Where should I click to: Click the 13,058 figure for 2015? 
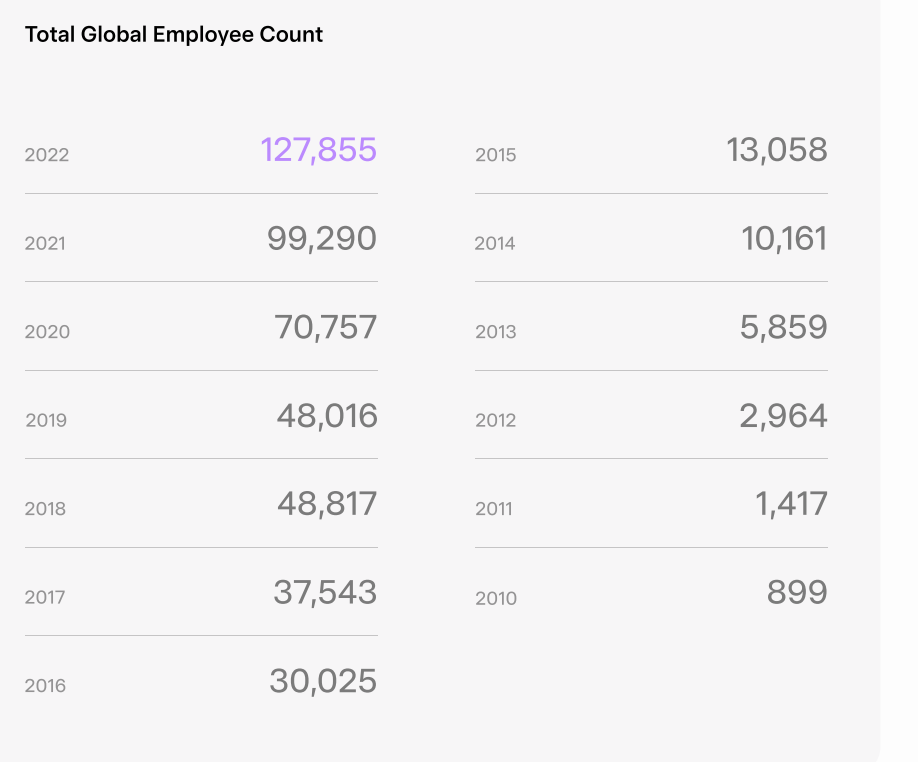[777, 150]
